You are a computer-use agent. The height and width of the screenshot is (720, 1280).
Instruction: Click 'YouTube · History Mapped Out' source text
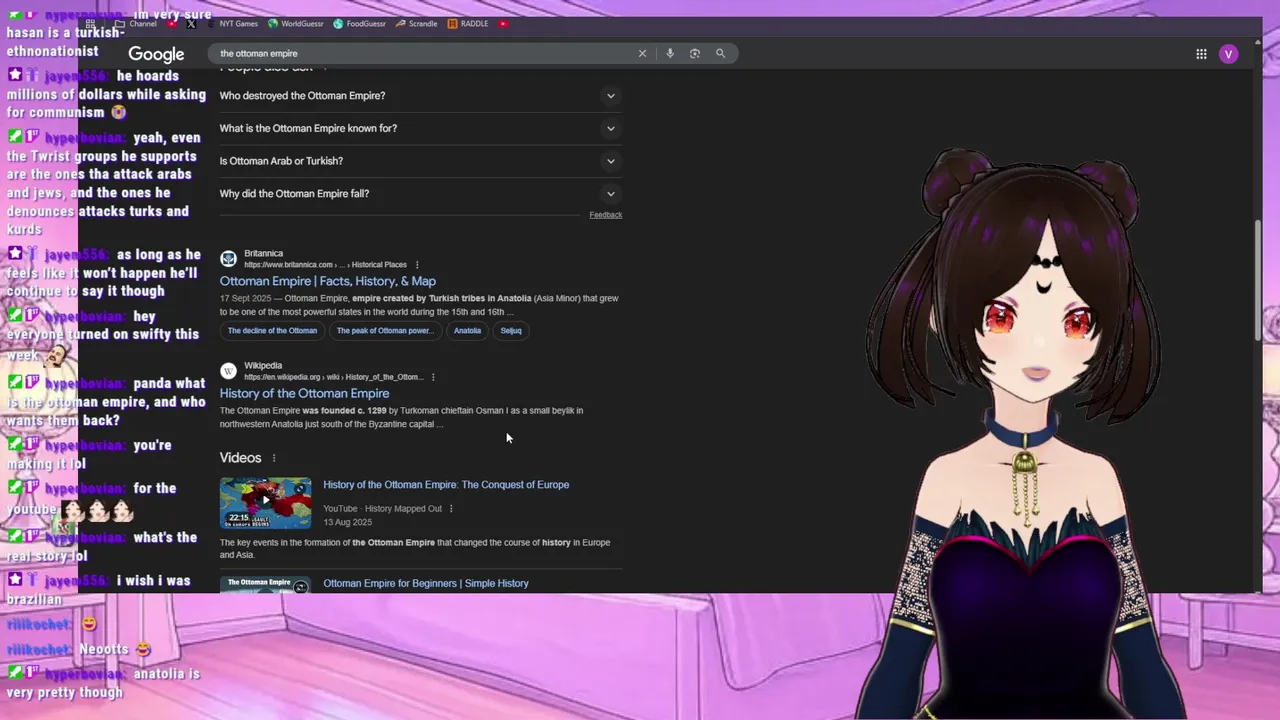(382, 509)
